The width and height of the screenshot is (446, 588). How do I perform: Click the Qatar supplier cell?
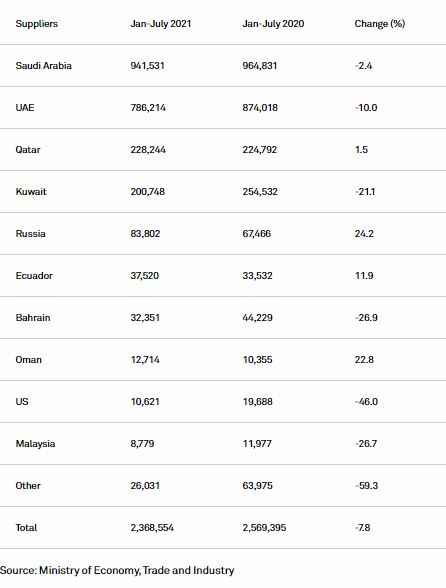coord(28,150)
